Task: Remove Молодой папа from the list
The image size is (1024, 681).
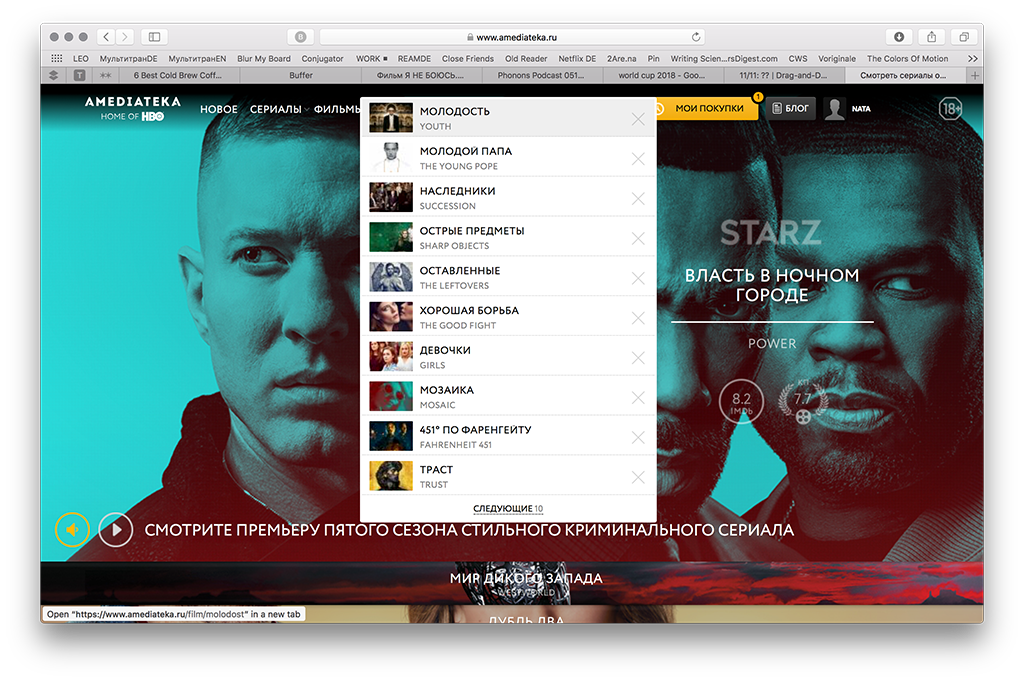Action: (x=638, y=159)
